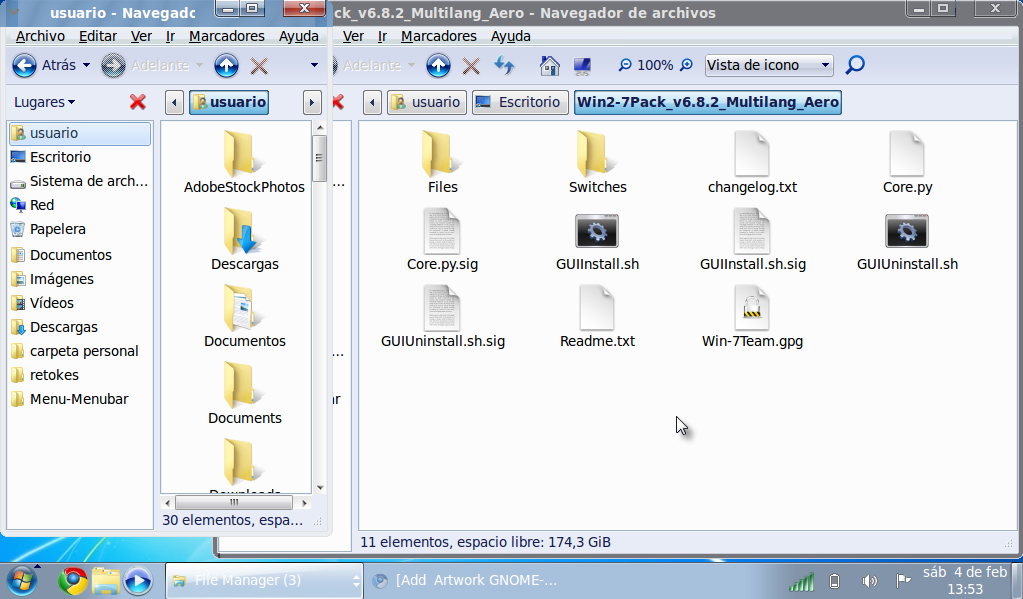Open Google Chrome from the taskbar
This screenshot has width=1023, height=599.
73,581
